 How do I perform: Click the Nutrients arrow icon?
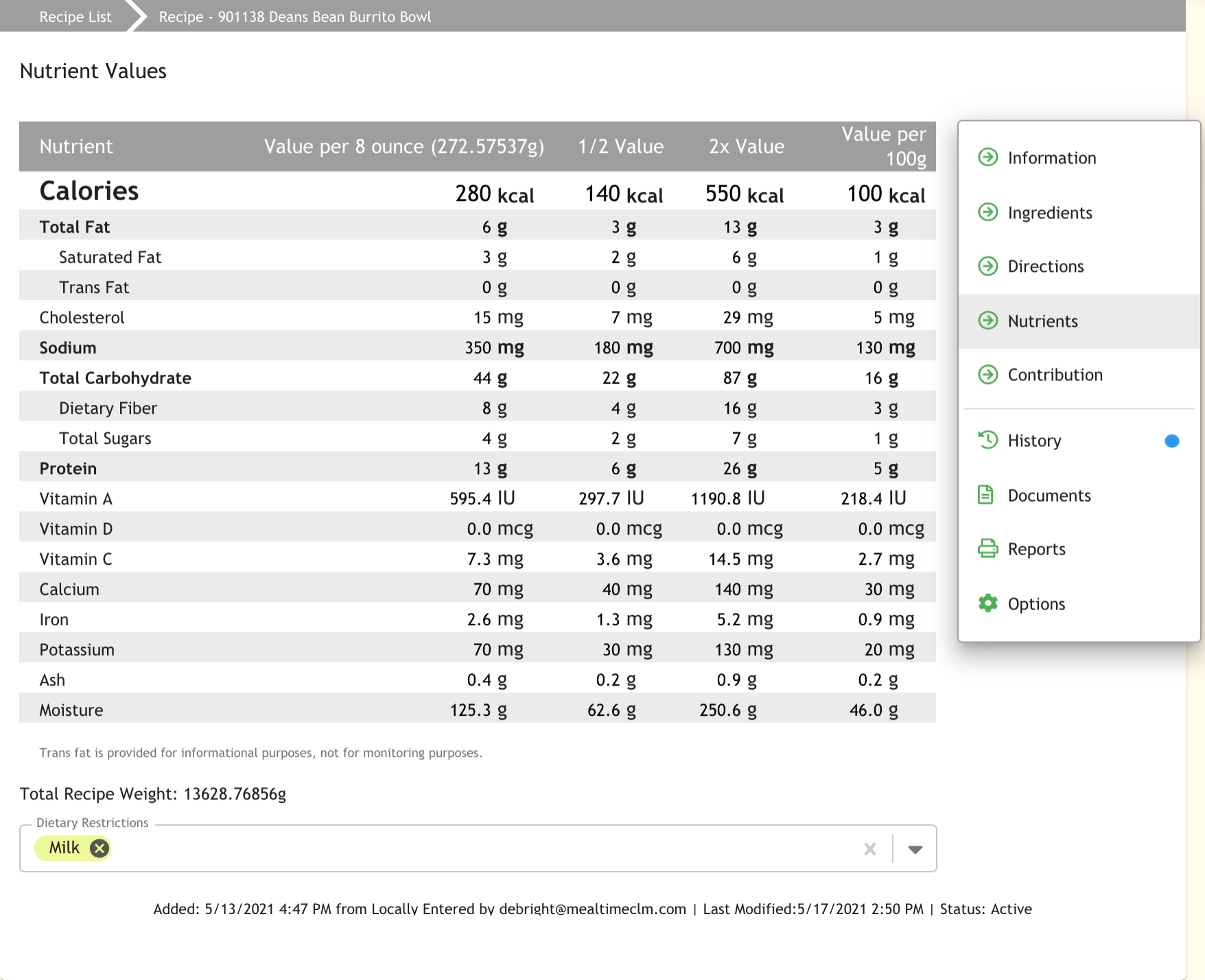987,320
